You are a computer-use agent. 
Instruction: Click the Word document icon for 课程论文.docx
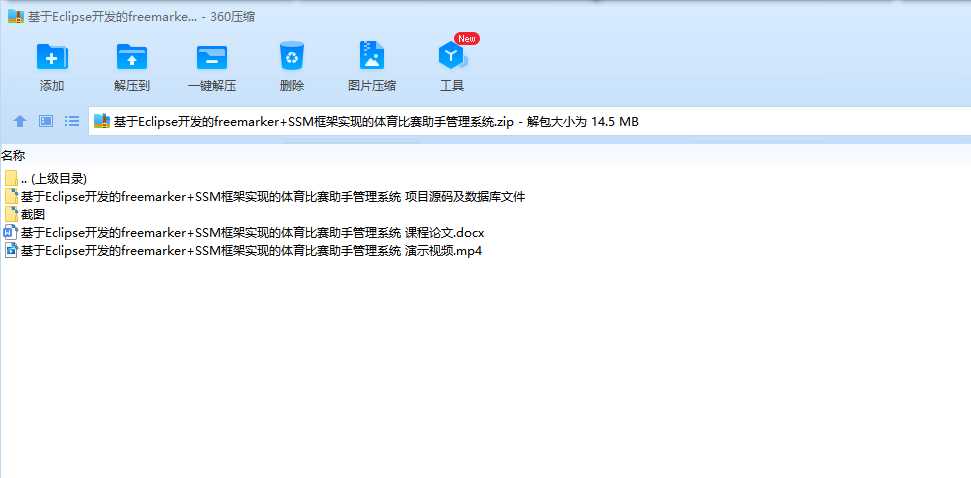(11, 233)
